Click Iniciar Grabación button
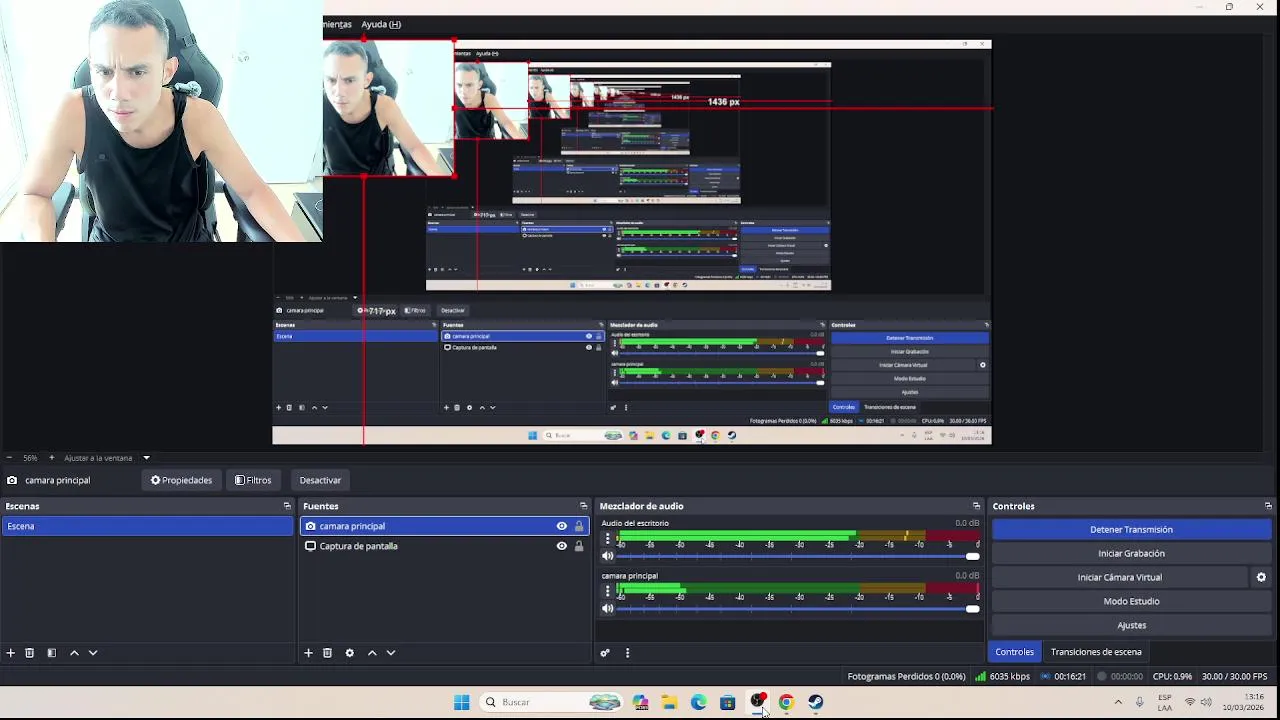1280x720 pixels. [1131, 553]
